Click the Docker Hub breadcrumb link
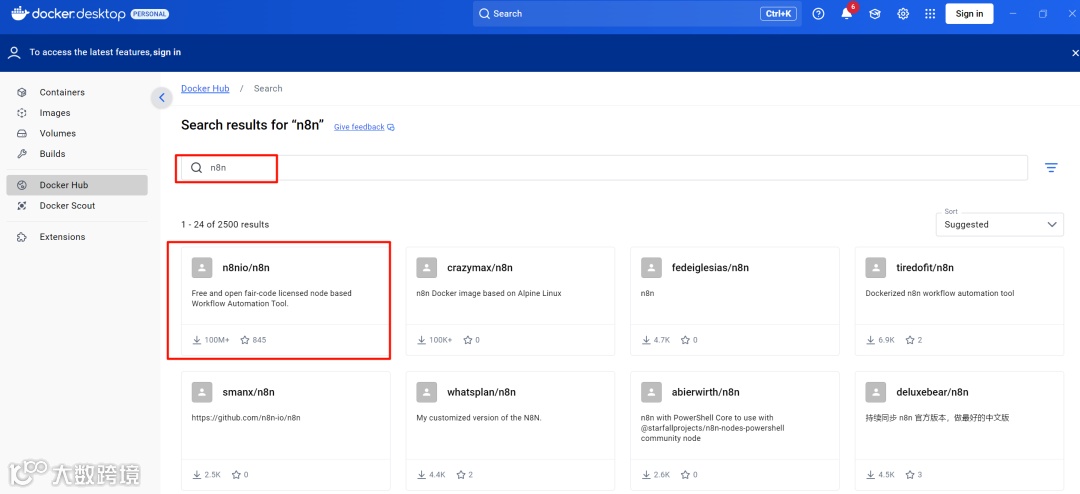Screen dimensions: 1080x494 205,89
